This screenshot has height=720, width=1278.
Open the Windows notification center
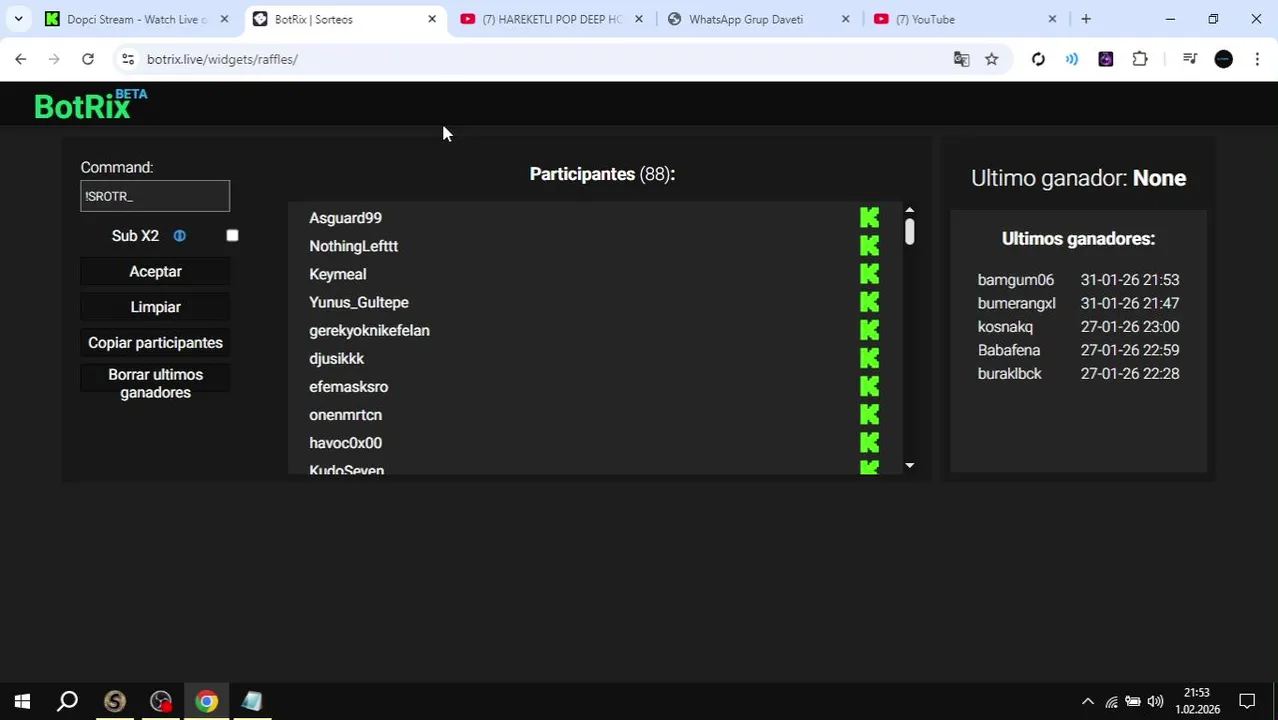1247,701
